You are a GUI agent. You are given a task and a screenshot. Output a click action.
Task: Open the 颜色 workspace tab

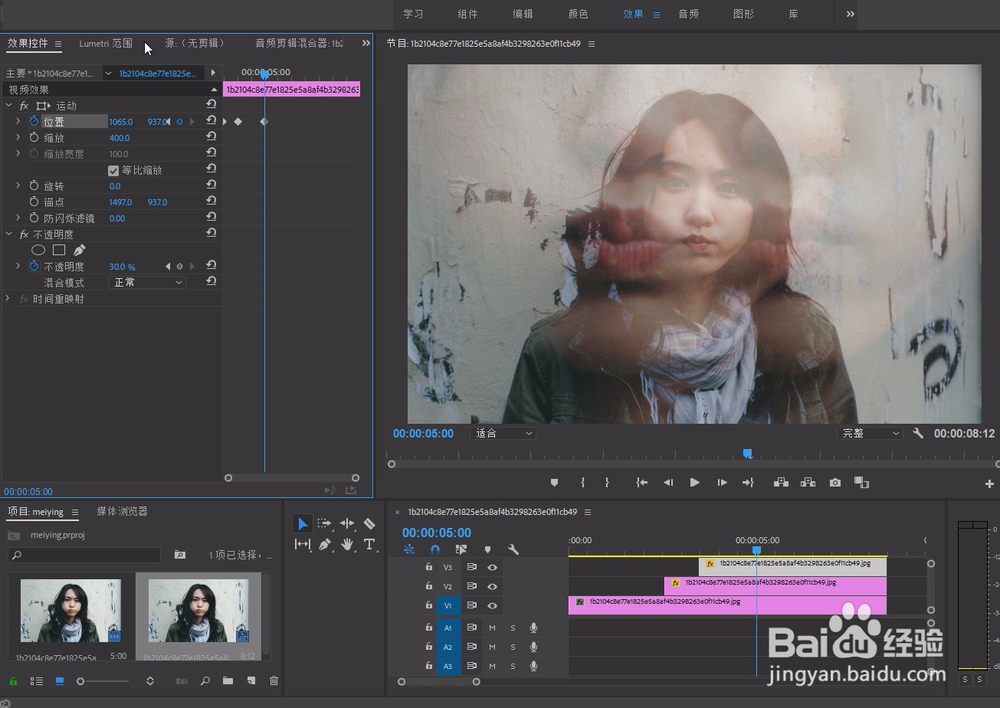pos(578,14)
